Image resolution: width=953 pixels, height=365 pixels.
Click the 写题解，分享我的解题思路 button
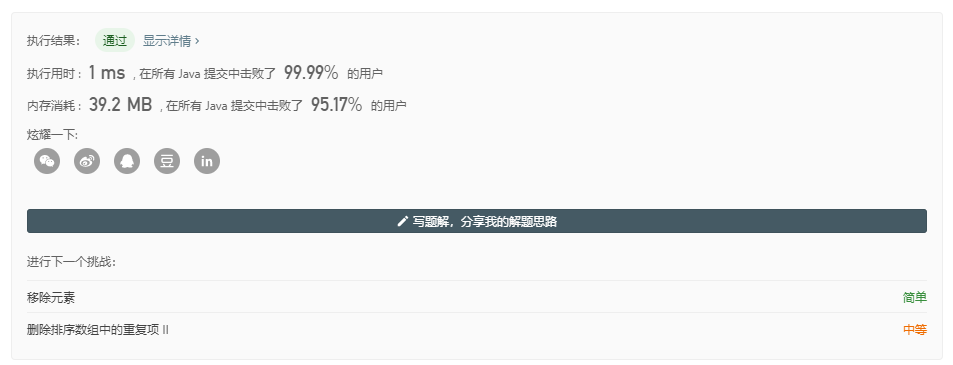pos(476,221)
